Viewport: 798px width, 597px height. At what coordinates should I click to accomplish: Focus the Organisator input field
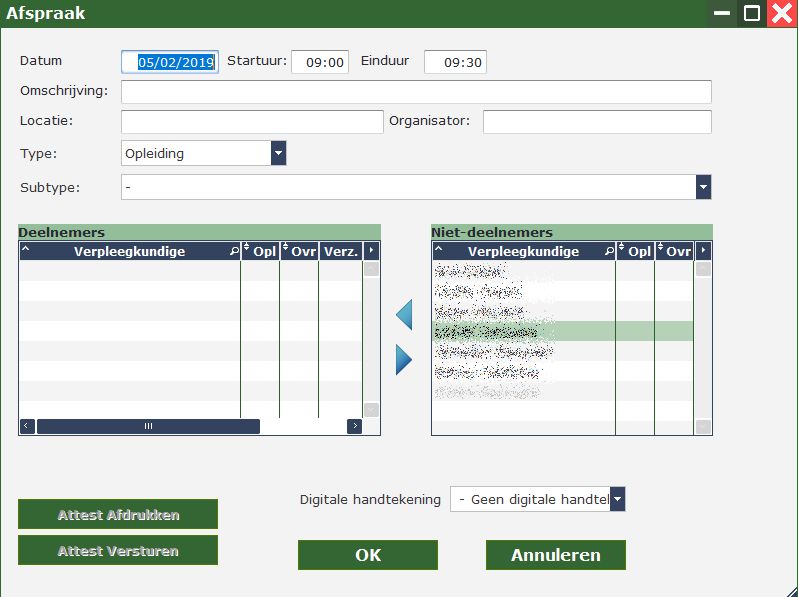597,122
